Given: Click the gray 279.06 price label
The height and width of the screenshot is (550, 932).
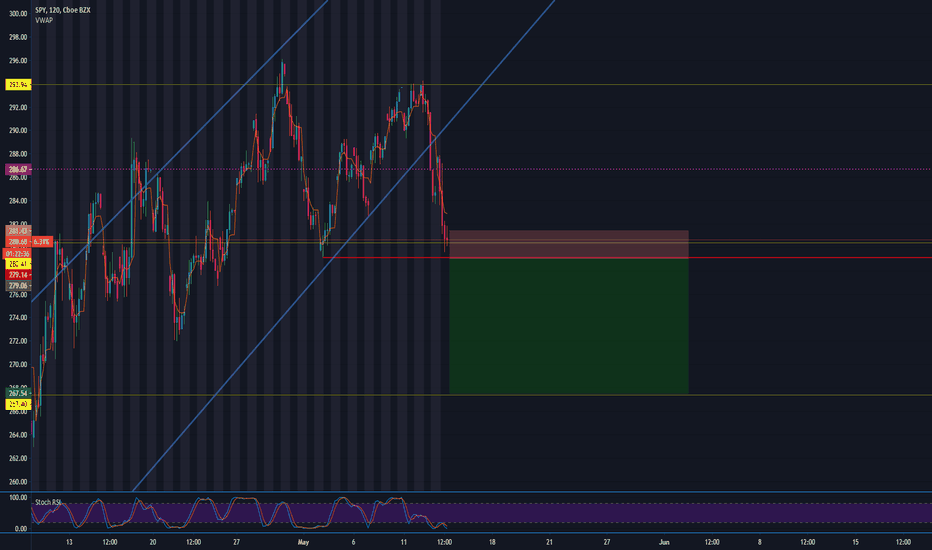Looking at the screenshot, I should click(x=18, y=286).
